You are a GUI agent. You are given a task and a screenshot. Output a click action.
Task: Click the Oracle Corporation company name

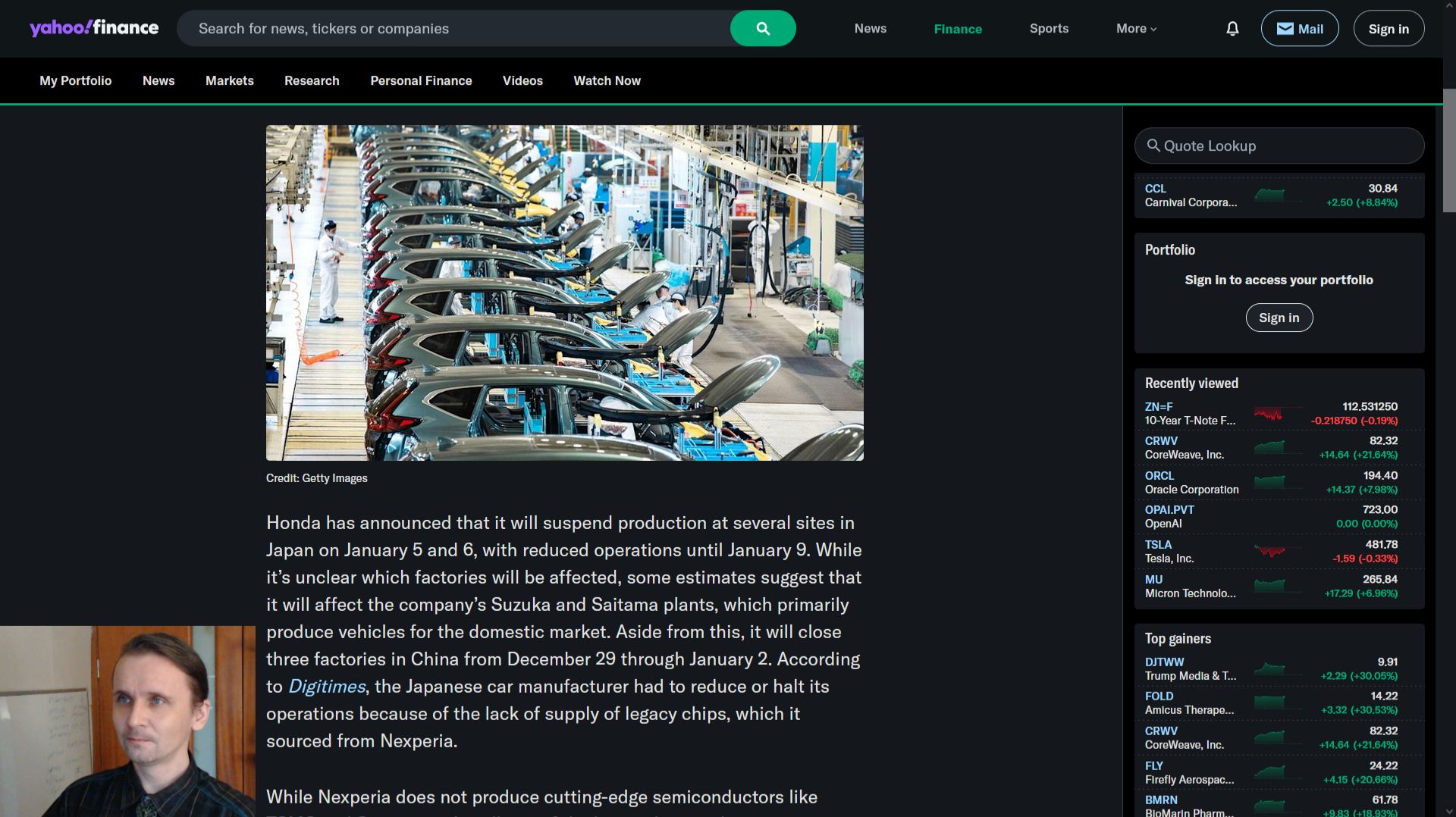(x=1191, y=490)
